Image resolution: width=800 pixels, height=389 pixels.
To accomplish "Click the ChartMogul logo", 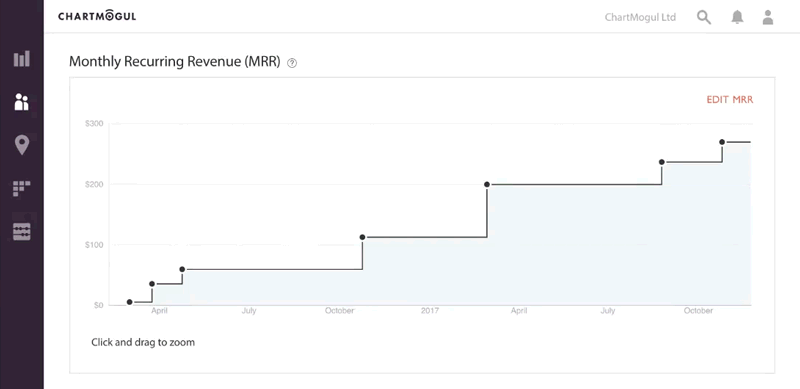I will click(97, 16).
